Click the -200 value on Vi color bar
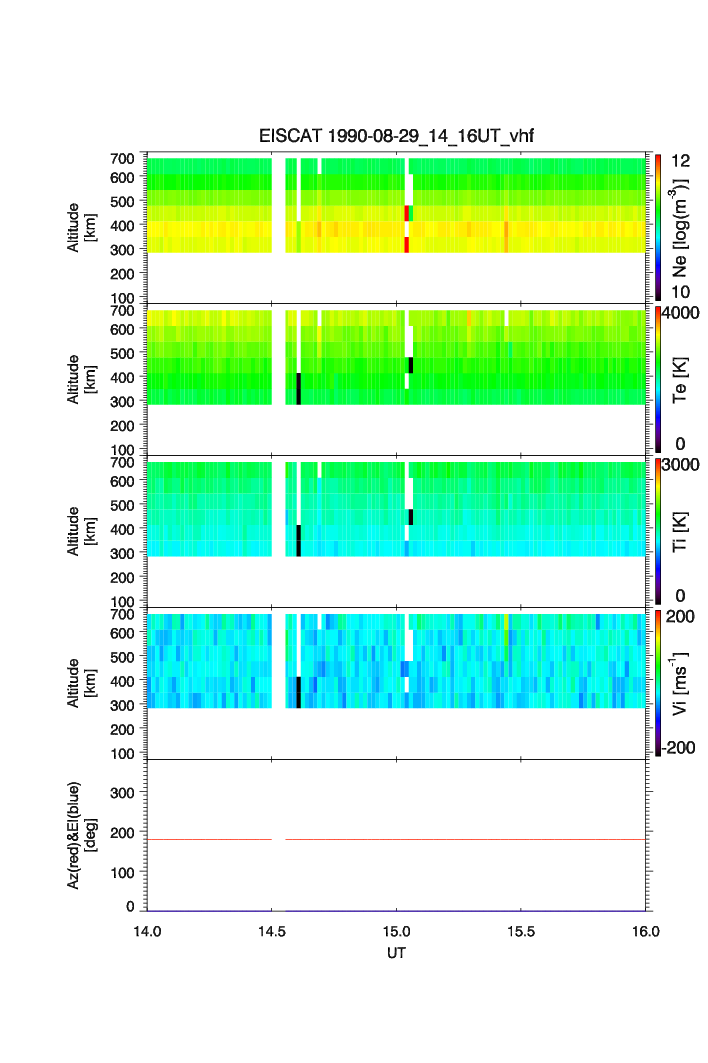The image size is (708, 1063). point(679,748)
